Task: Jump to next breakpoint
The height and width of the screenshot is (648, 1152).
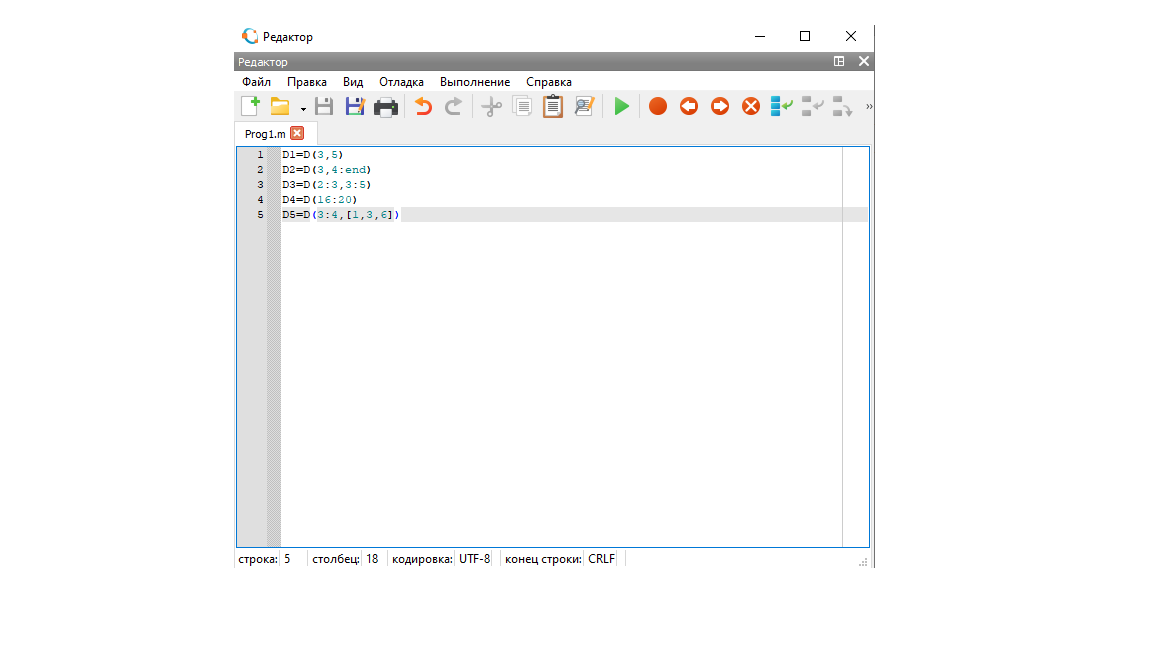Action: (x=720, y=106)
